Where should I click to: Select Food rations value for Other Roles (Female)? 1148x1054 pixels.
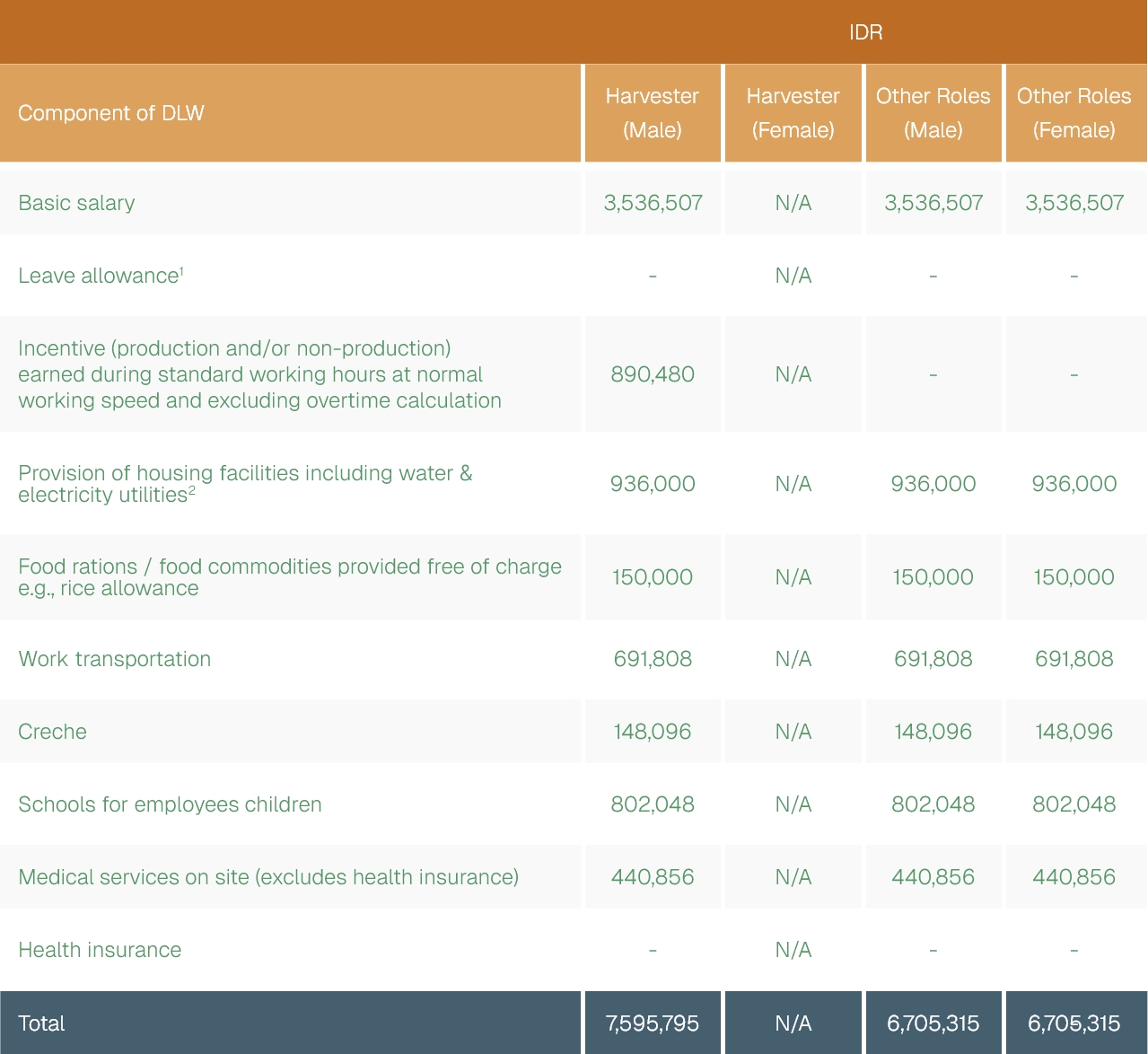coord(1074,577)
